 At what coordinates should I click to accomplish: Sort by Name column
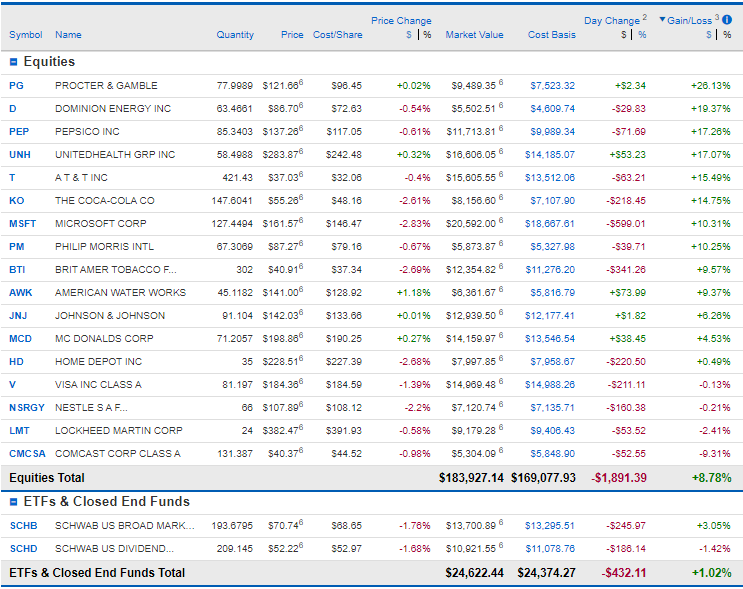click(68, 35)
